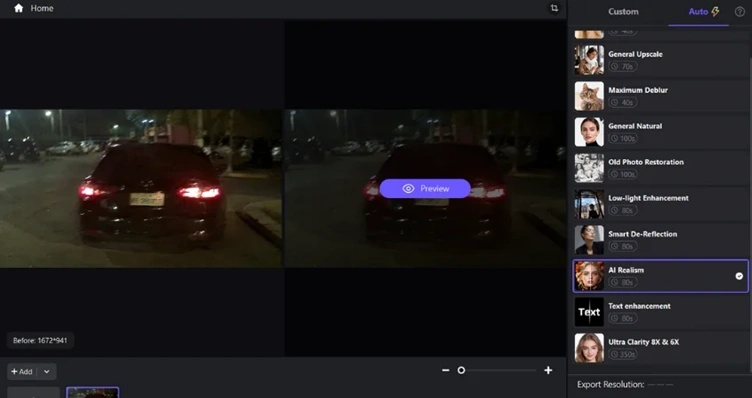Click the Export Resolution label

tap(610, 385)
